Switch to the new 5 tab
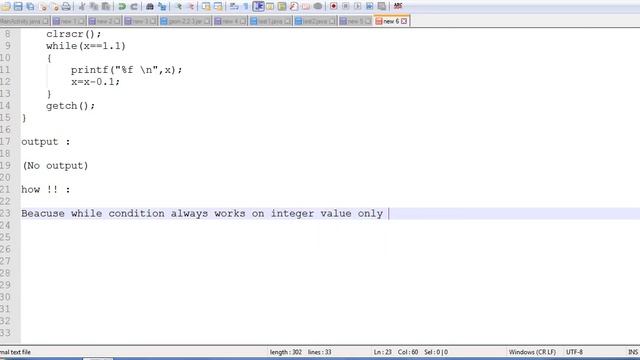The image size is (640, 360). [356, 21]
